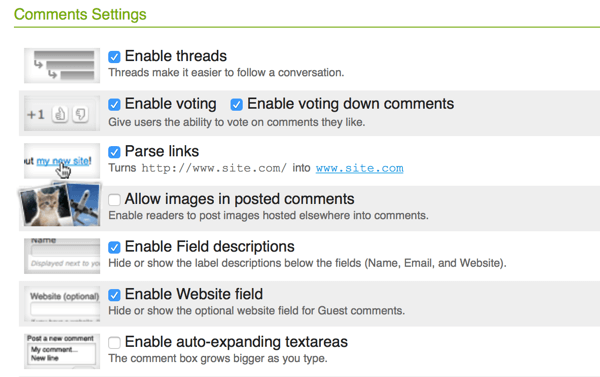Click the Comments Settings heading
This screenshot has width=600, height=377.
click(x=80, y=14)
